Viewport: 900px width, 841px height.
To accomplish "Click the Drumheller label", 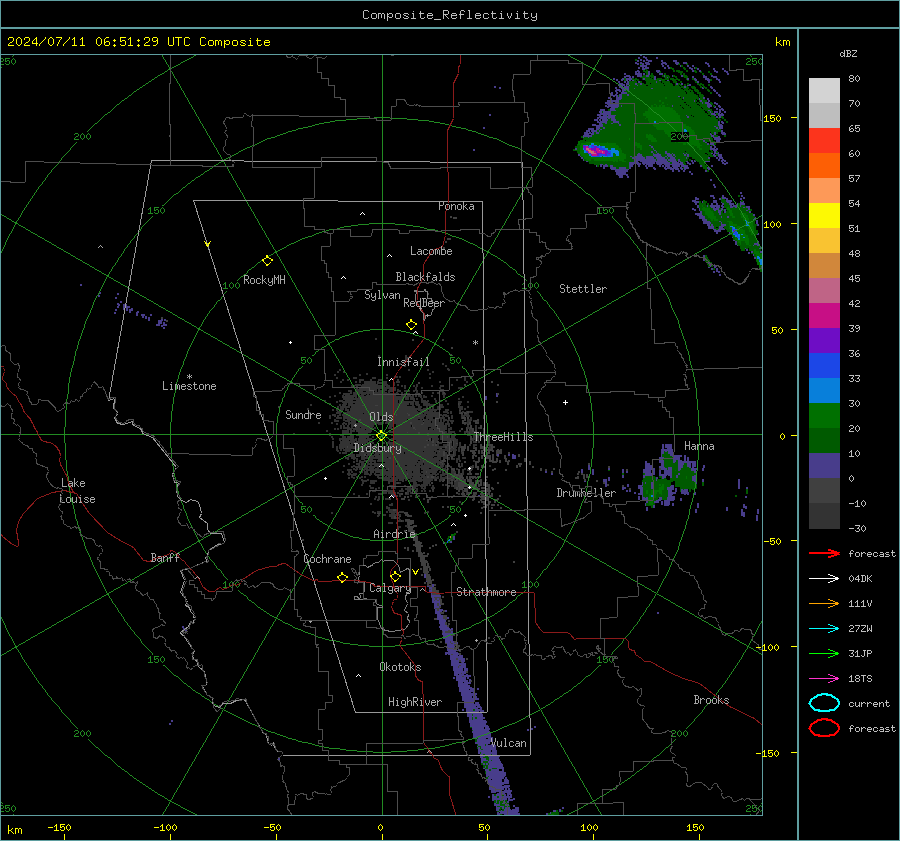I will click(586, 493).
